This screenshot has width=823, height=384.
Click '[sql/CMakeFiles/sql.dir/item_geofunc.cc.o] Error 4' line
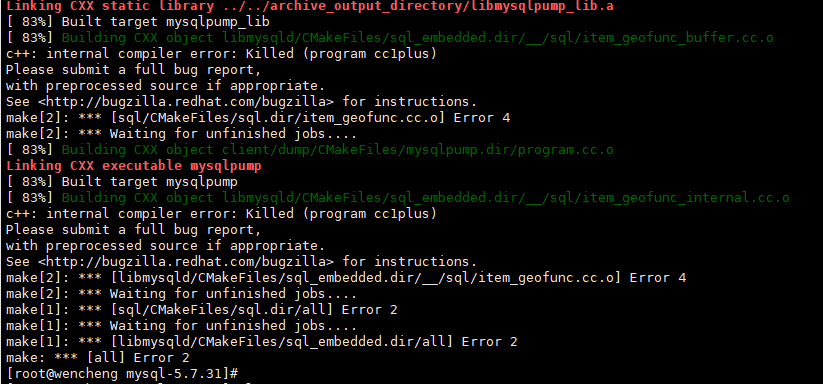(x=258, y=118)
